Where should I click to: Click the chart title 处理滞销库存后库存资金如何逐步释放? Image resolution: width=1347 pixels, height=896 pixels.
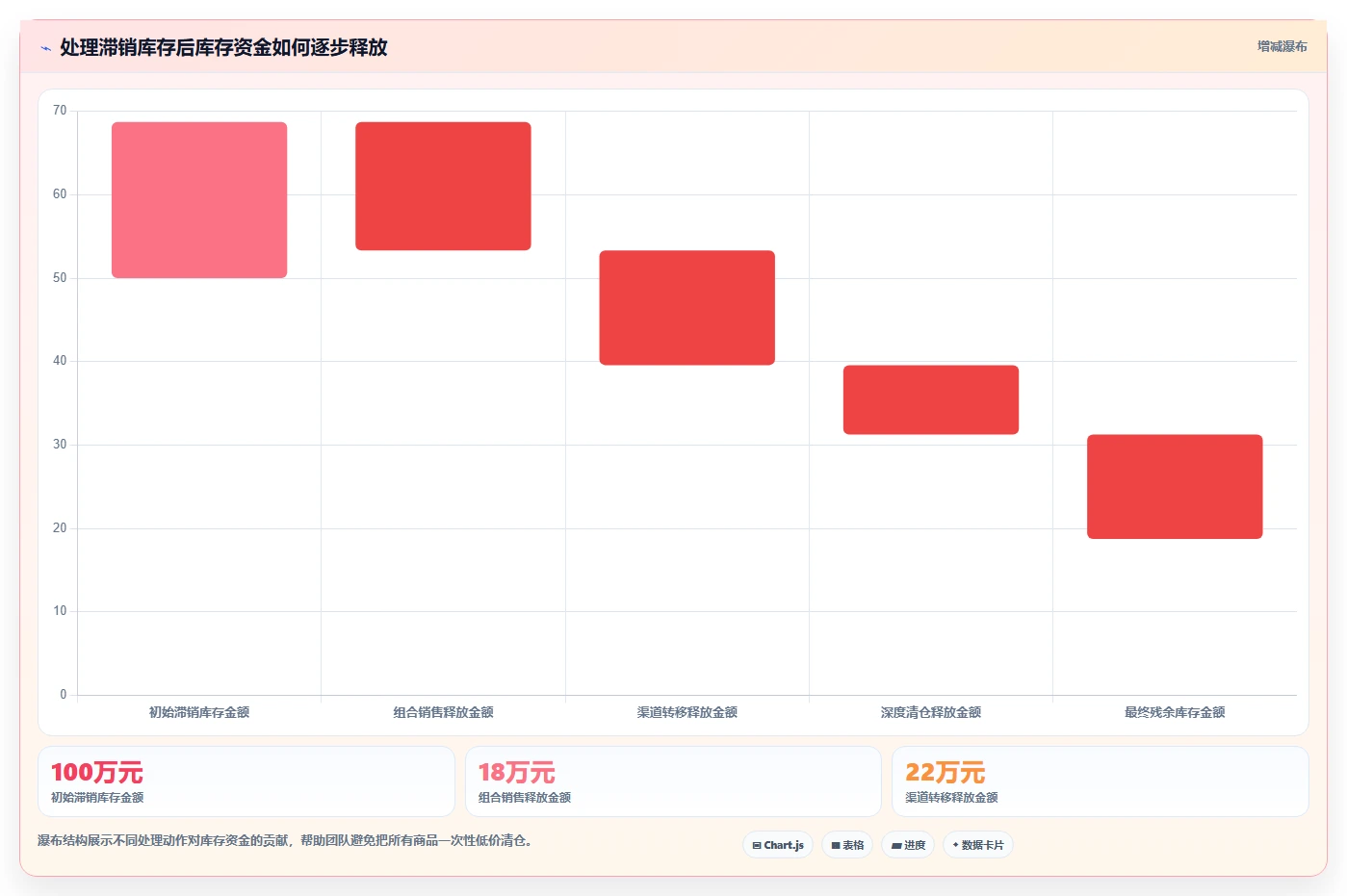click(x=223, y=47)
